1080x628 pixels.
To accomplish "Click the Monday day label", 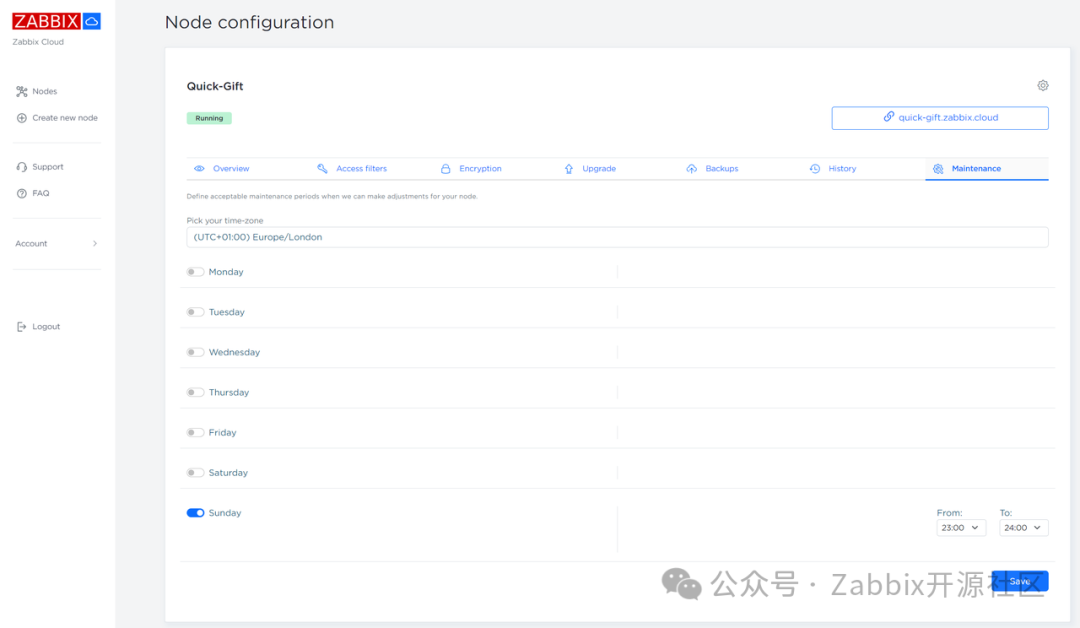I will [x=226, y=272].
